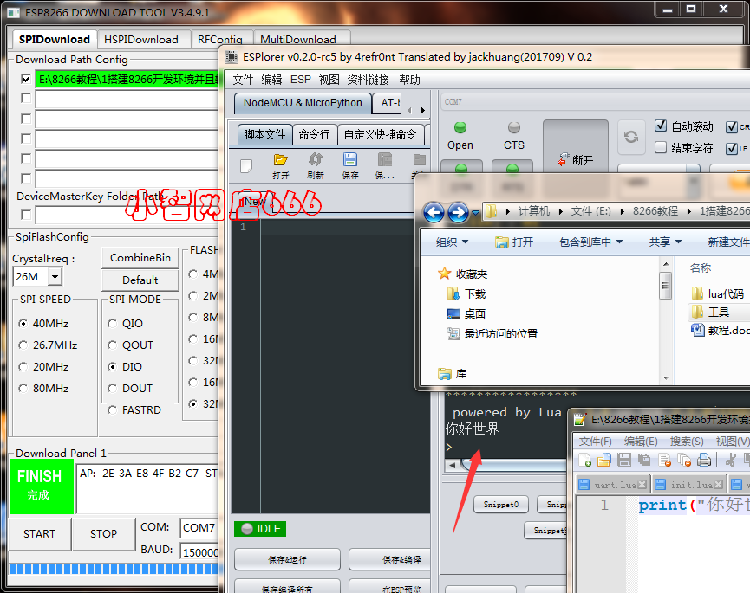The width and height of the screenshot is (750, 593).
Task: Open the lua代码 folder in Explorer
Action: (717, 294)
